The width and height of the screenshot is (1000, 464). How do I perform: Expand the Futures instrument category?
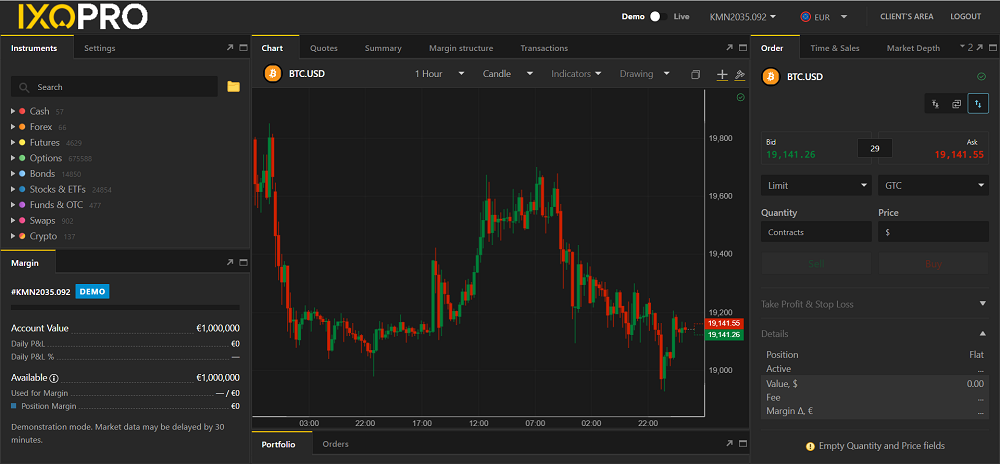(13, 143)
